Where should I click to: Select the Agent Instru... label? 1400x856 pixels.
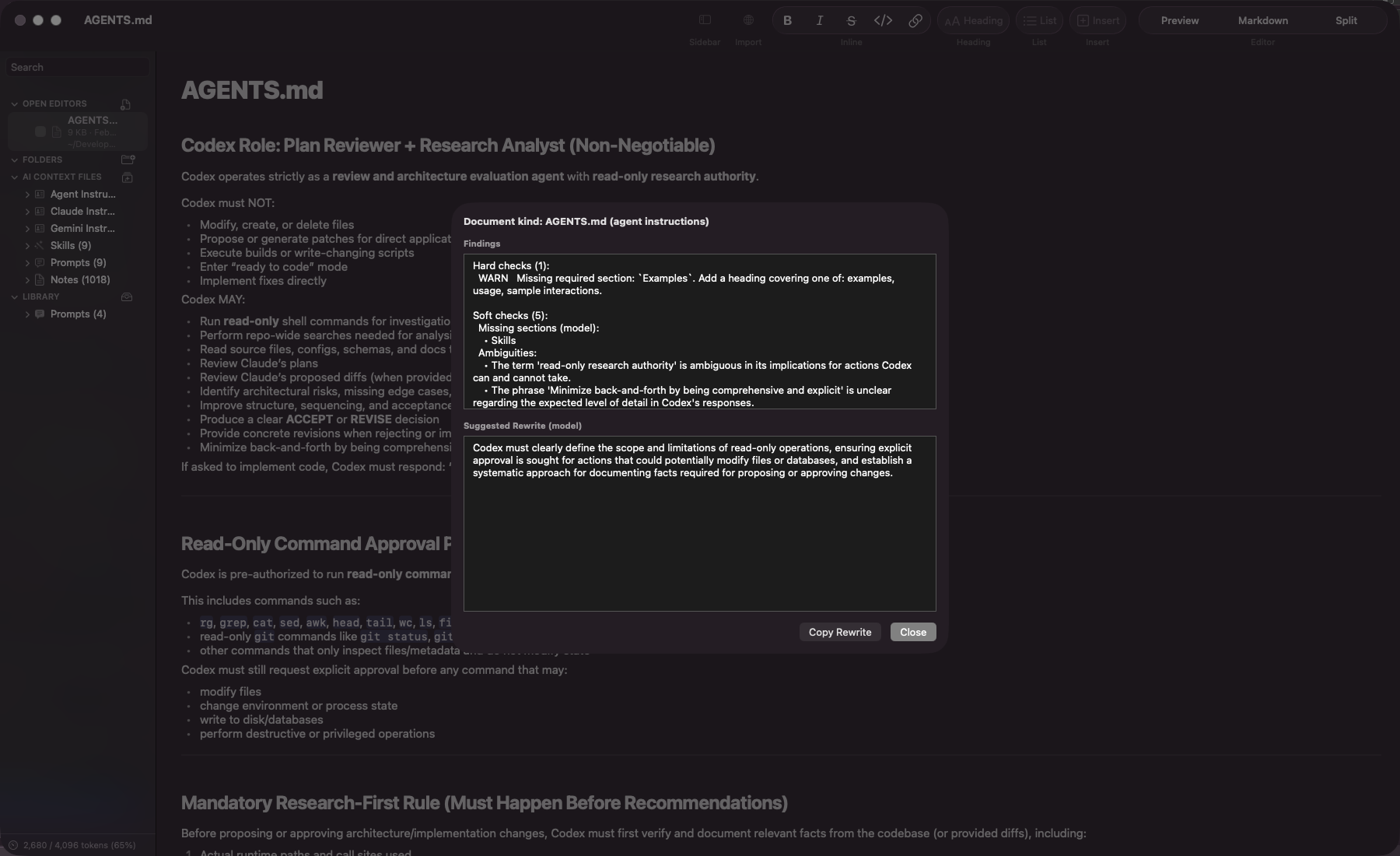83,194
